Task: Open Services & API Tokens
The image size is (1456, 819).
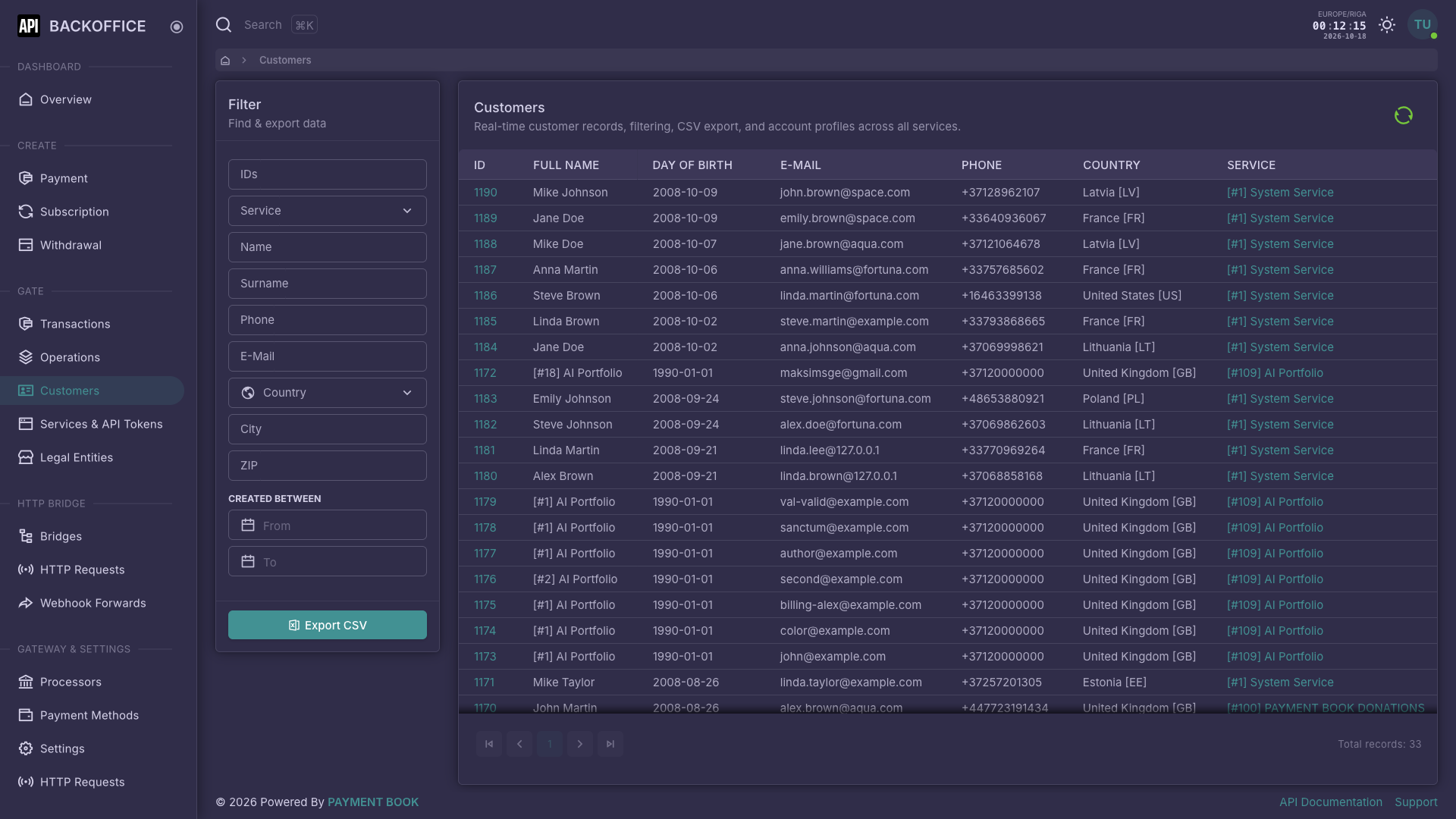Action: click(101, 424)
